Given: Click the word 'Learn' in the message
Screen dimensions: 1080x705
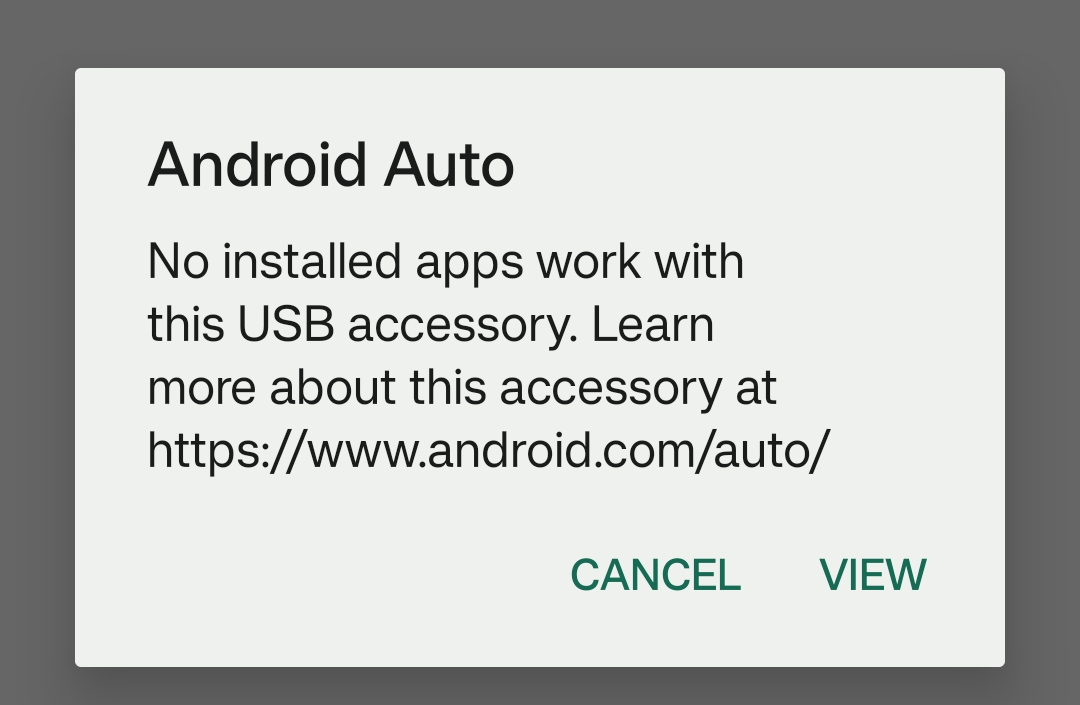Looking at the screenshot, I should (652, 325).
